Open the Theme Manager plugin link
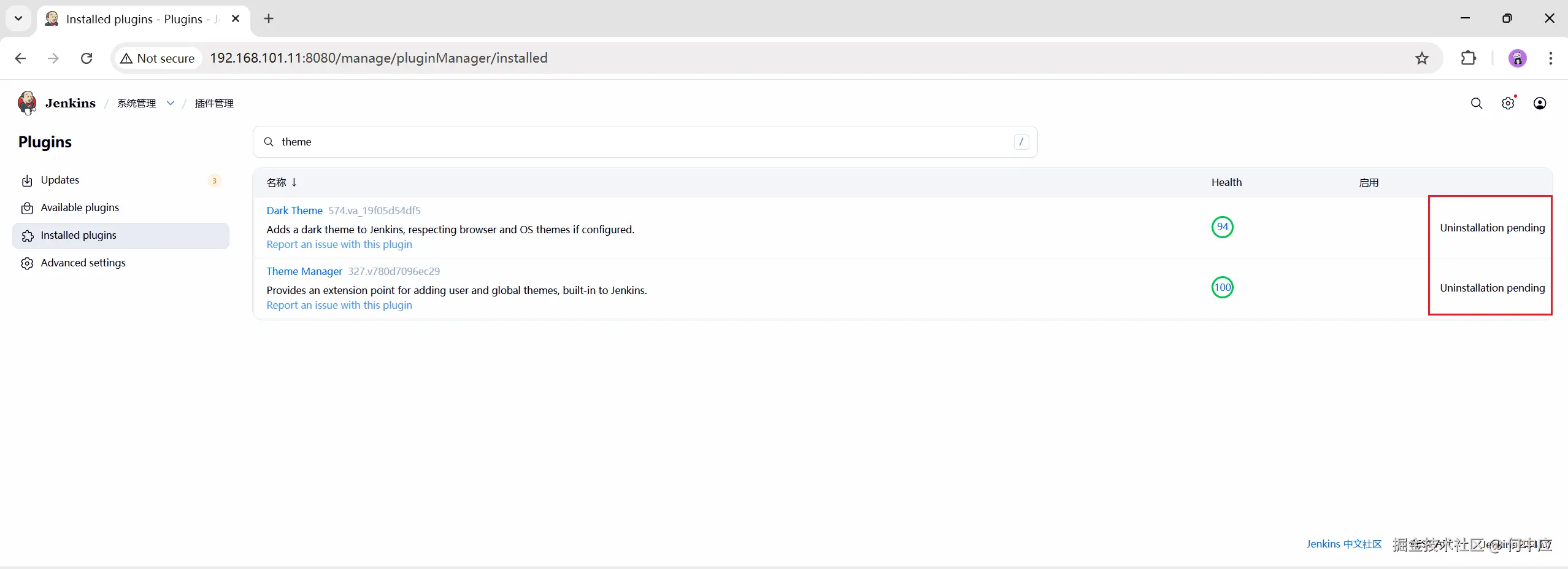This screenshot has width=1568, height=569. 304,271
